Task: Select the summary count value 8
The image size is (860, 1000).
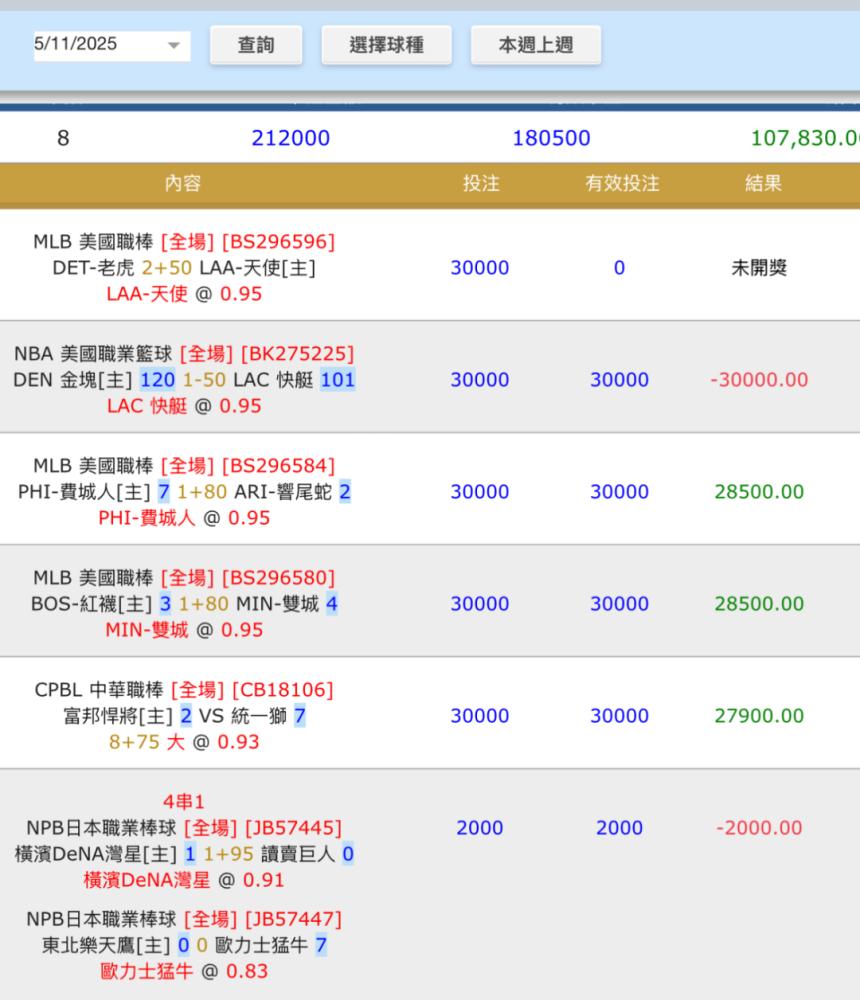Action: tap(63, 138)
